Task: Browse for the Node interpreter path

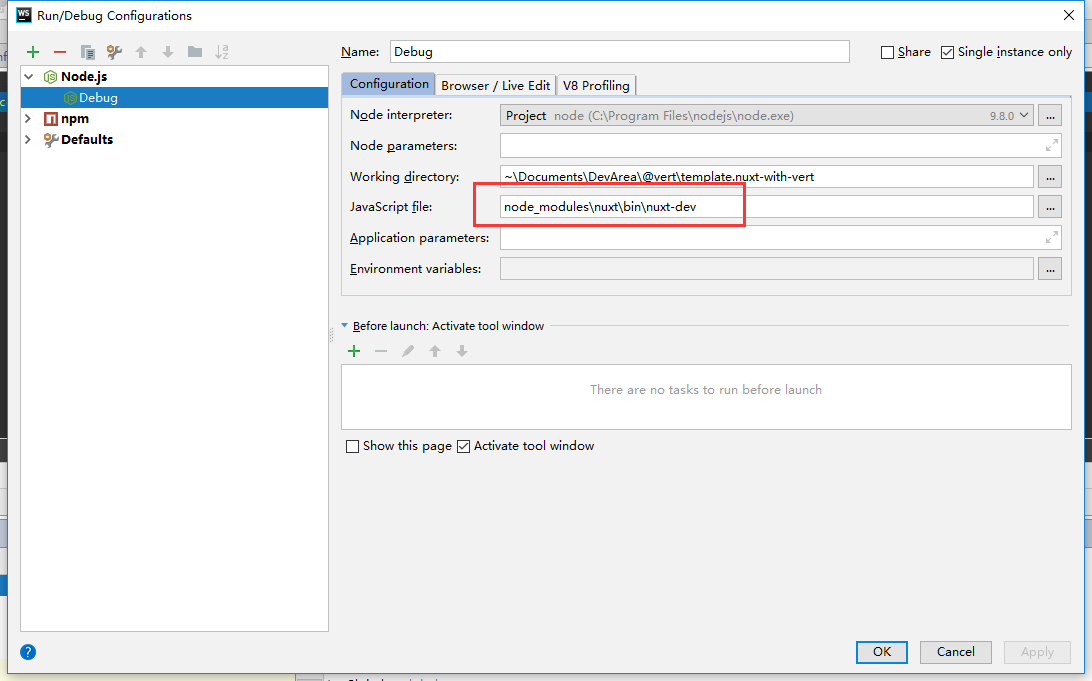Action: click(1049, 115)
